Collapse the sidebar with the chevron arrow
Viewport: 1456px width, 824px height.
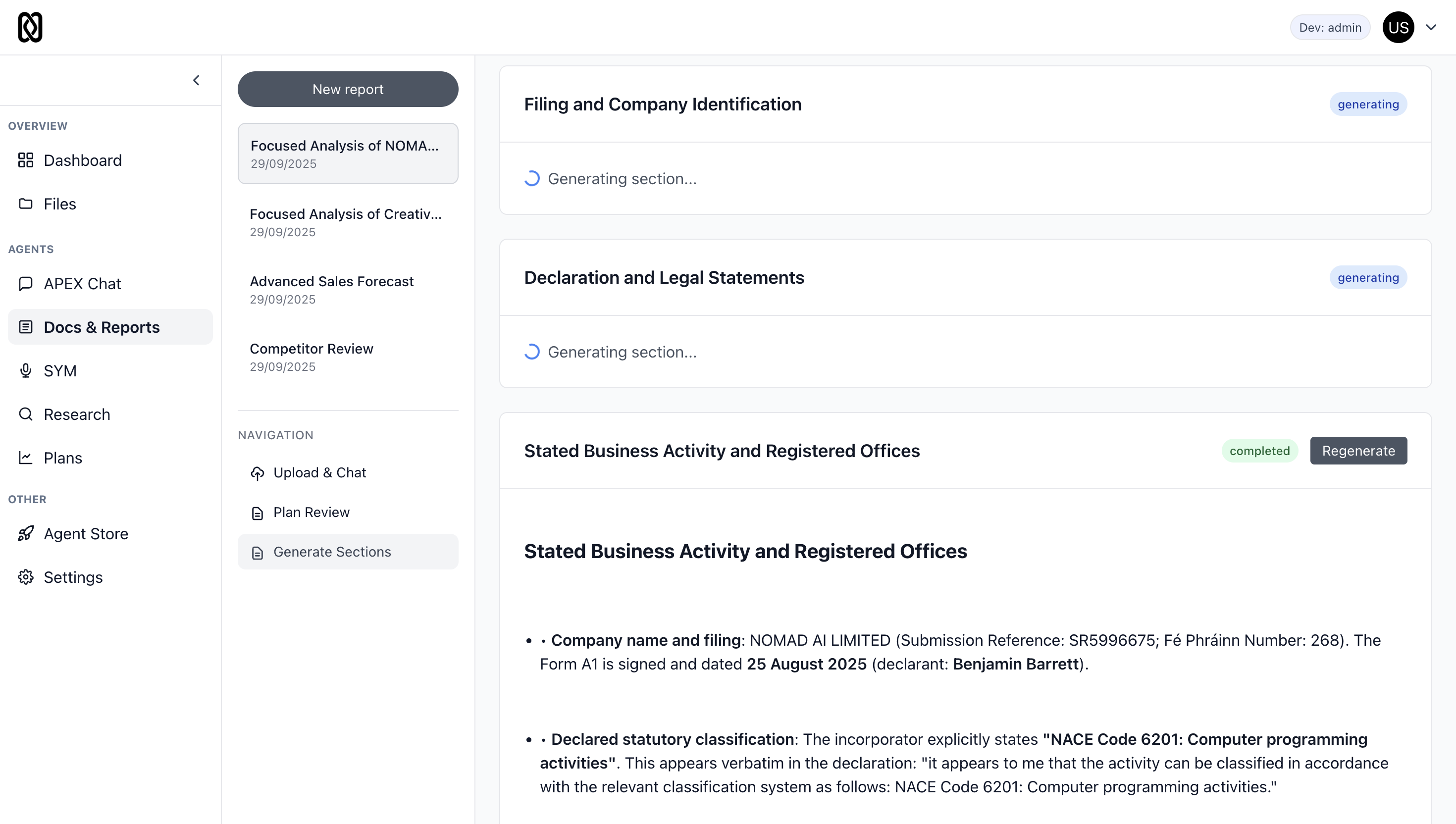pos(196,80)
